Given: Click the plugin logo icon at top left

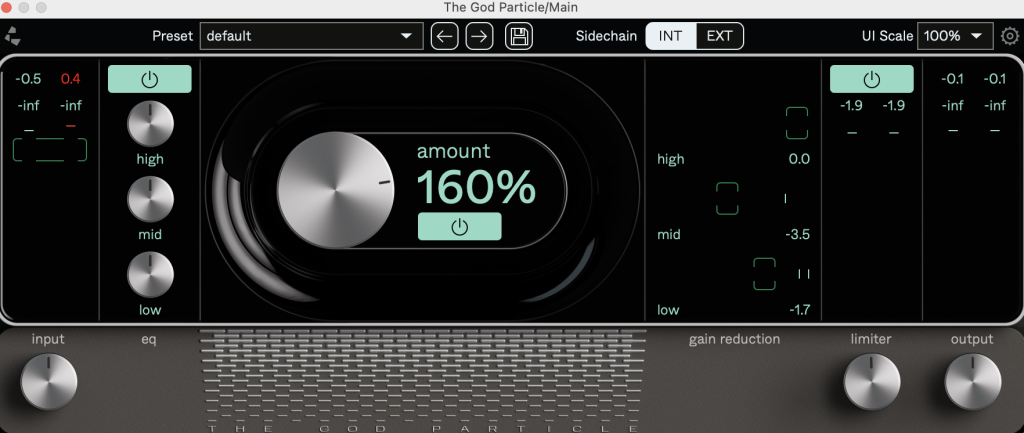Looking at the screenshot, I should 13,36.
